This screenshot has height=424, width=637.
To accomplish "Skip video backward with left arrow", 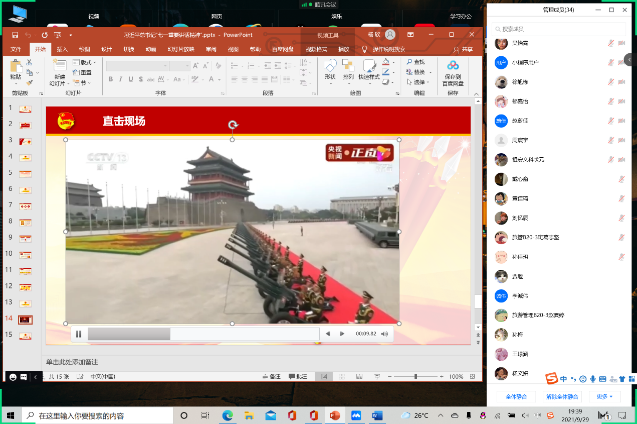I will 328,334.
